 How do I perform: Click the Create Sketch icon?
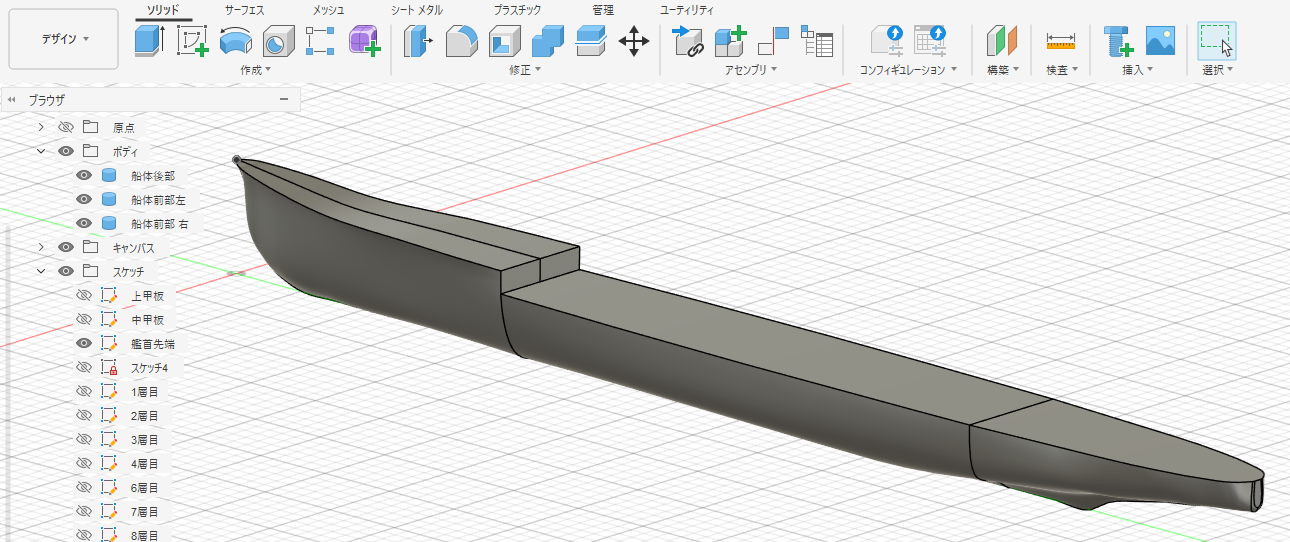[192, 42]
